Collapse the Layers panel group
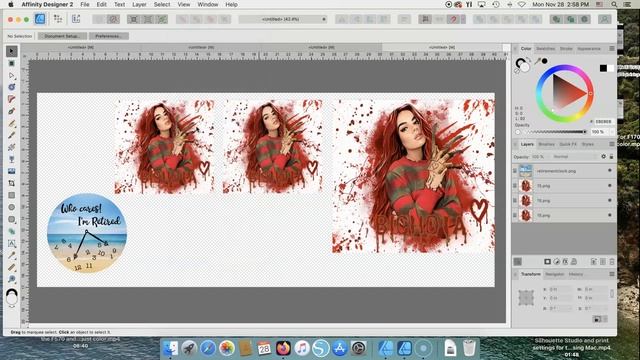The width and height of the screenshot is (640, 360). (516, 144)
